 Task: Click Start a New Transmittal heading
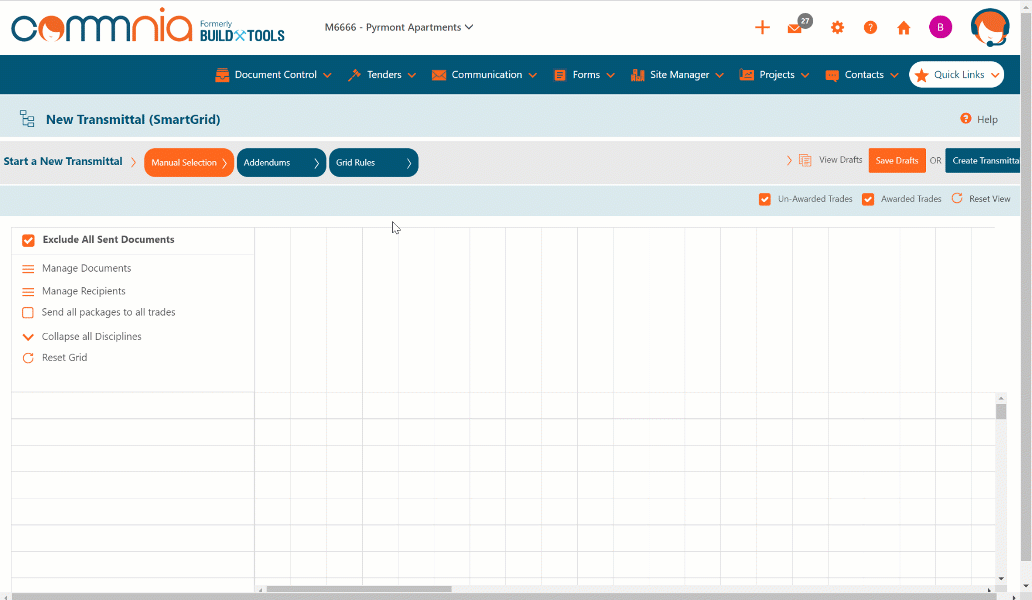(x=63, y=161)
